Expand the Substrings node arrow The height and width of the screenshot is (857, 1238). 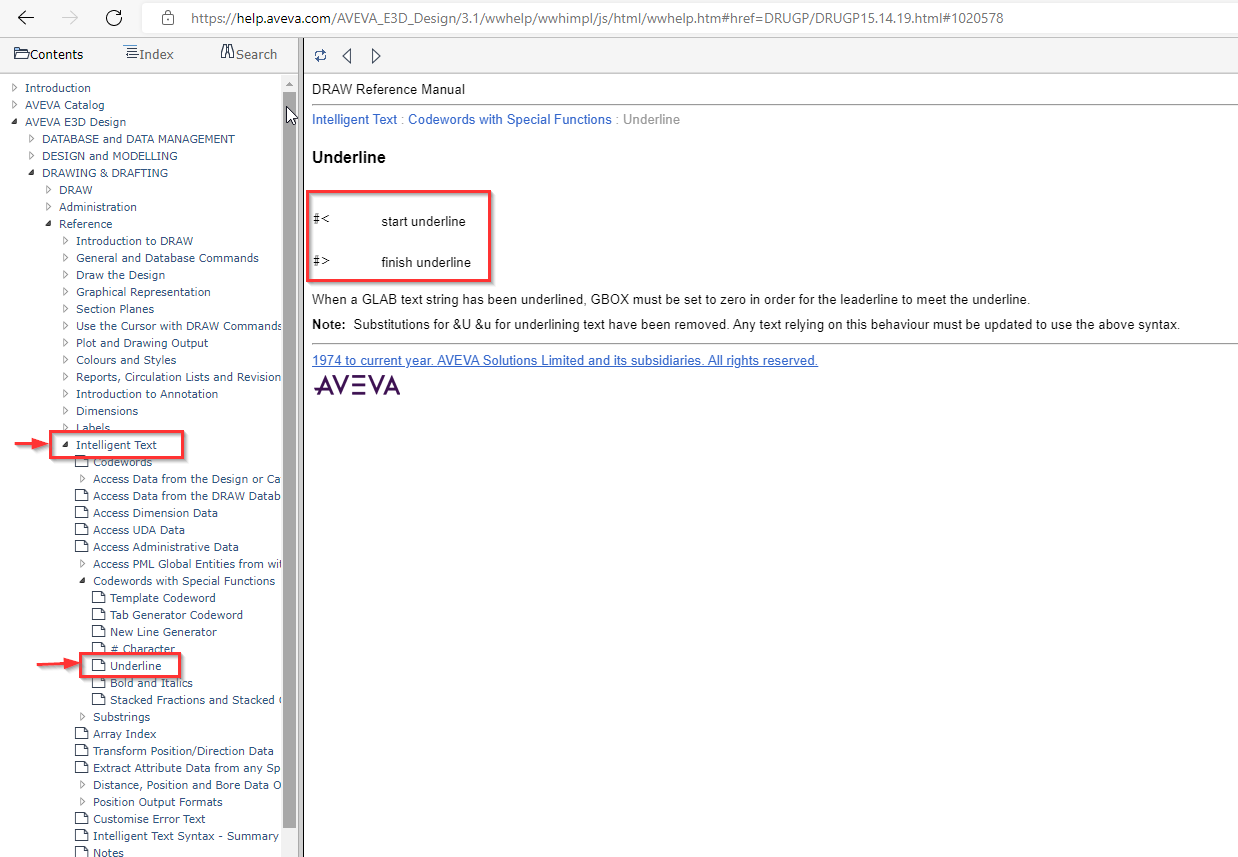[x=83, y=717]
